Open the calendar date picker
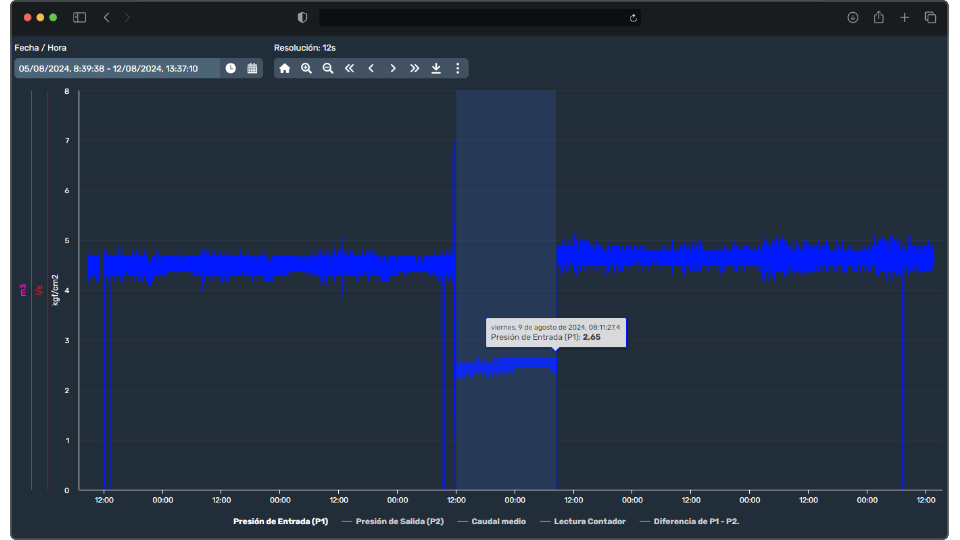 click(x=252, y=68)
